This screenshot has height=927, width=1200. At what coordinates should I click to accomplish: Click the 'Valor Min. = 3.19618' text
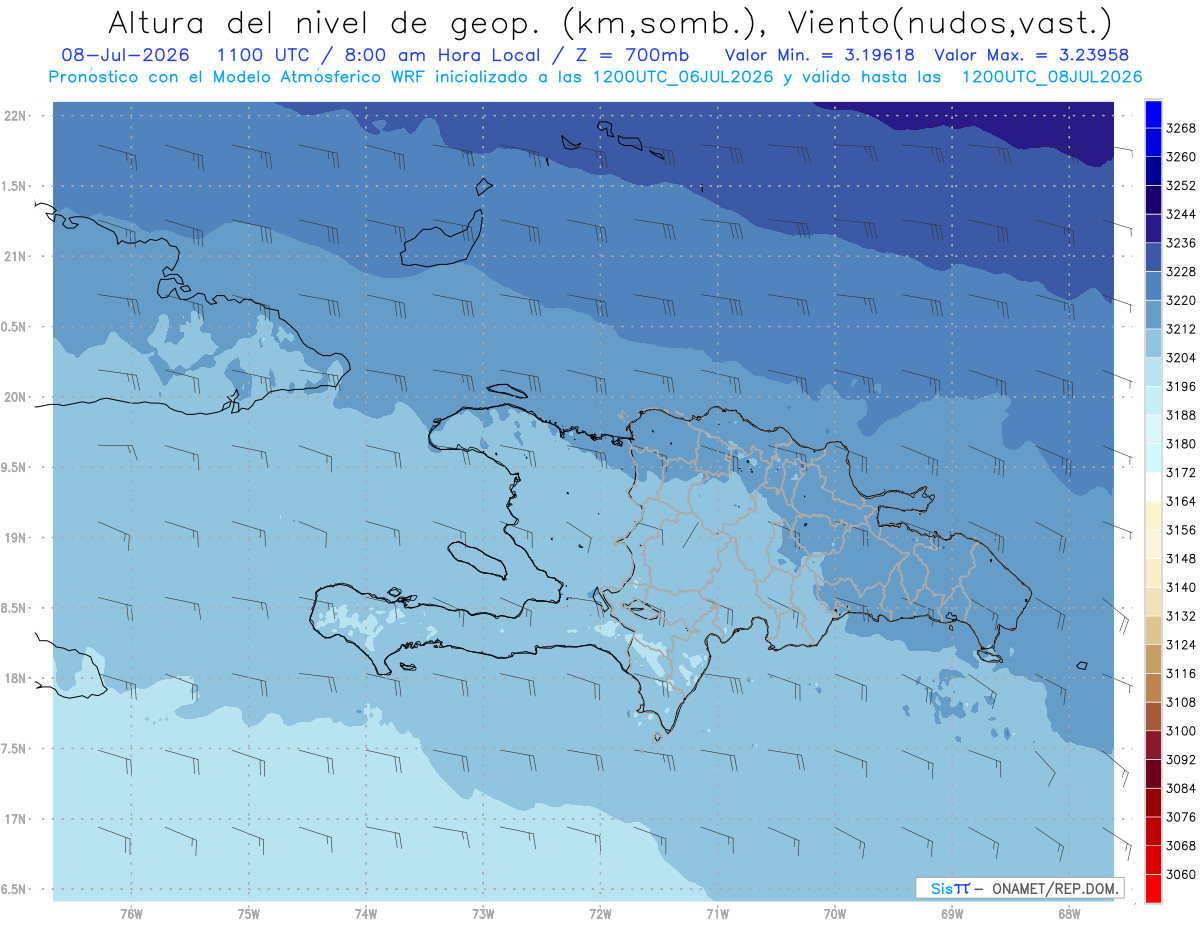coord(821,55)
